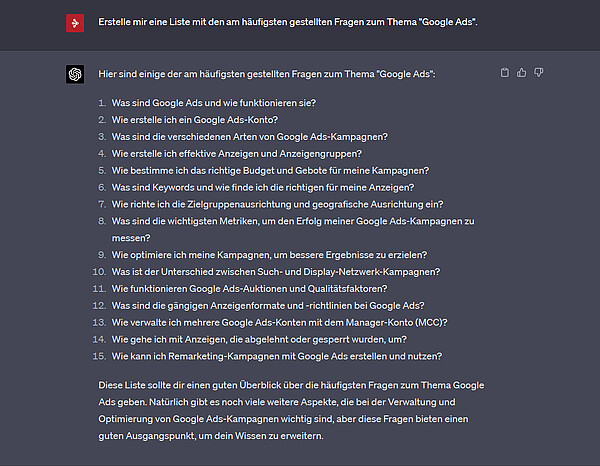The height and width of the screenshot is (466, 600).
Task: Click the thumbs down icon
Action: click(538, 72)
